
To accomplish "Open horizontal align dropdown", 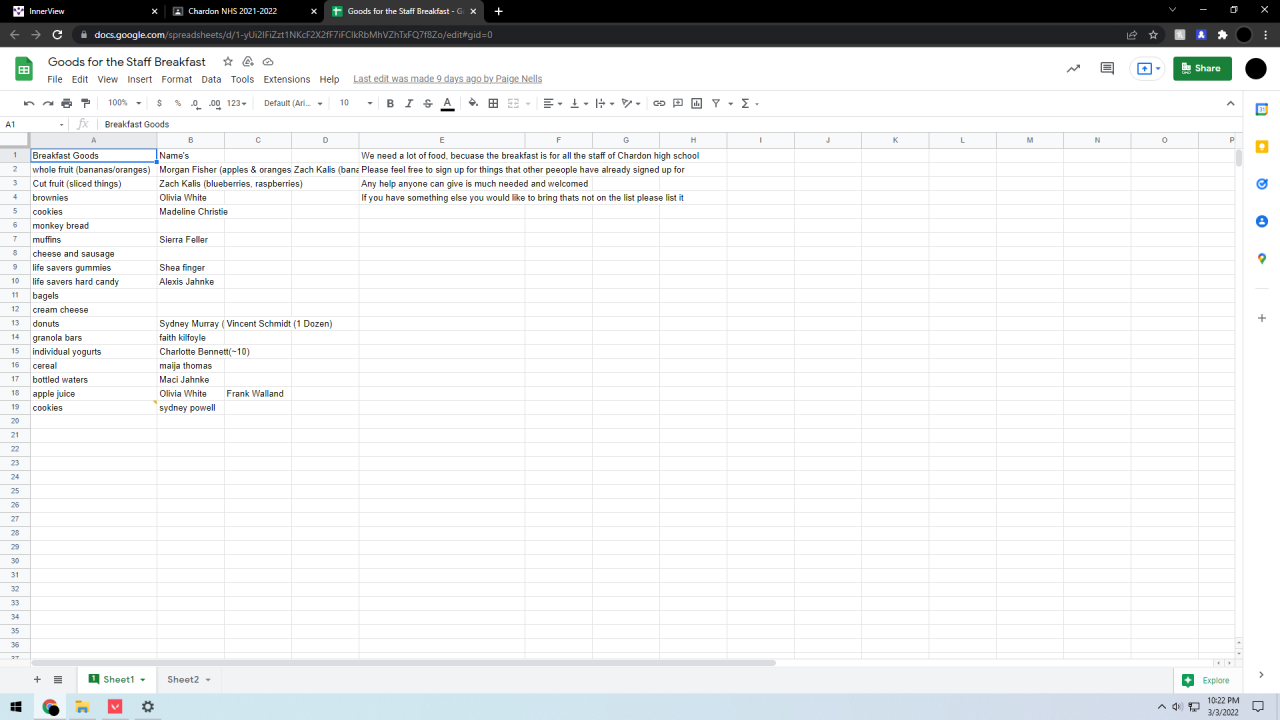I will click(552, 103).
